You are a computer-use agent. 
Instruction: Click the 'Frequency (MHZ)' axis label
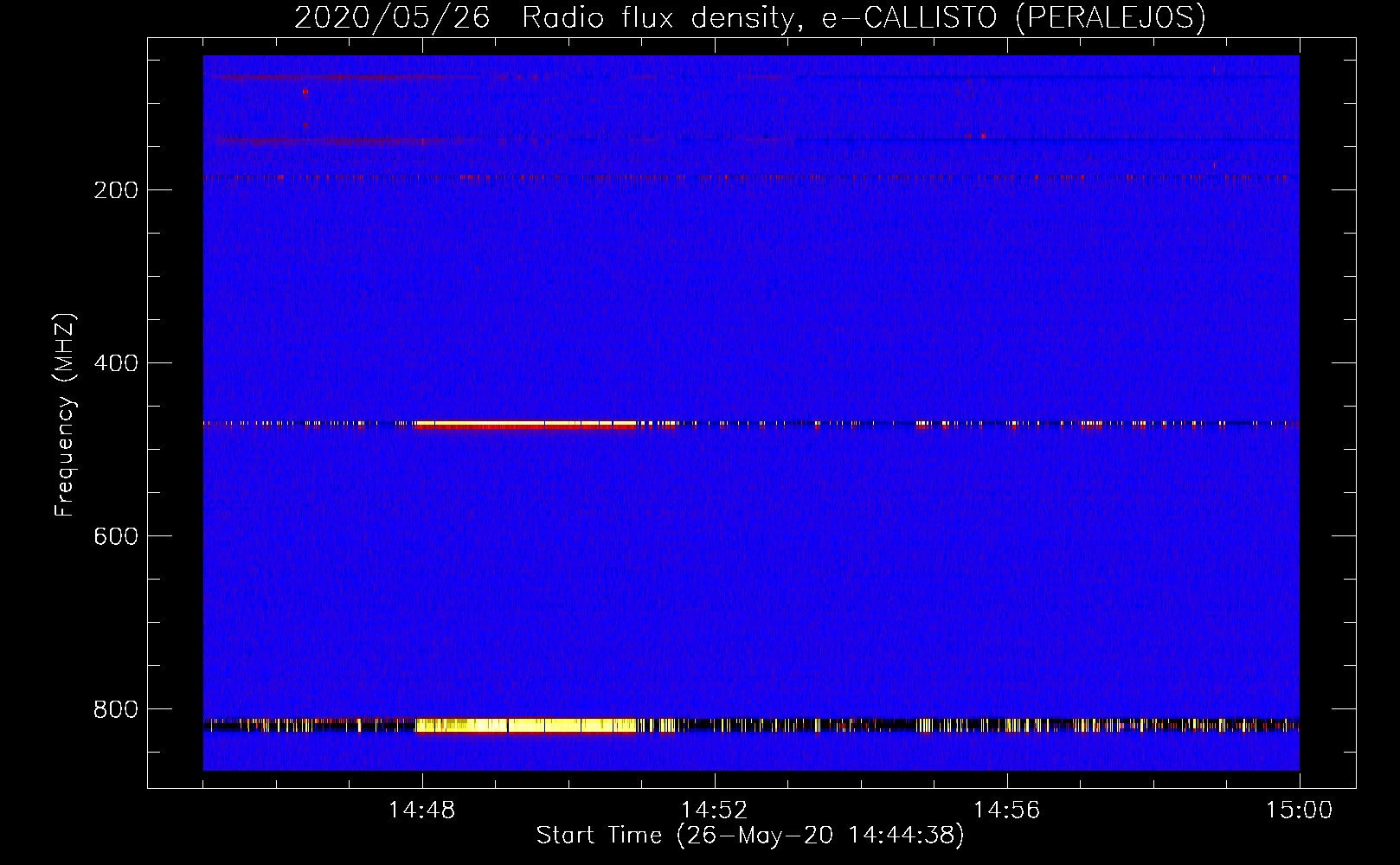65,415
